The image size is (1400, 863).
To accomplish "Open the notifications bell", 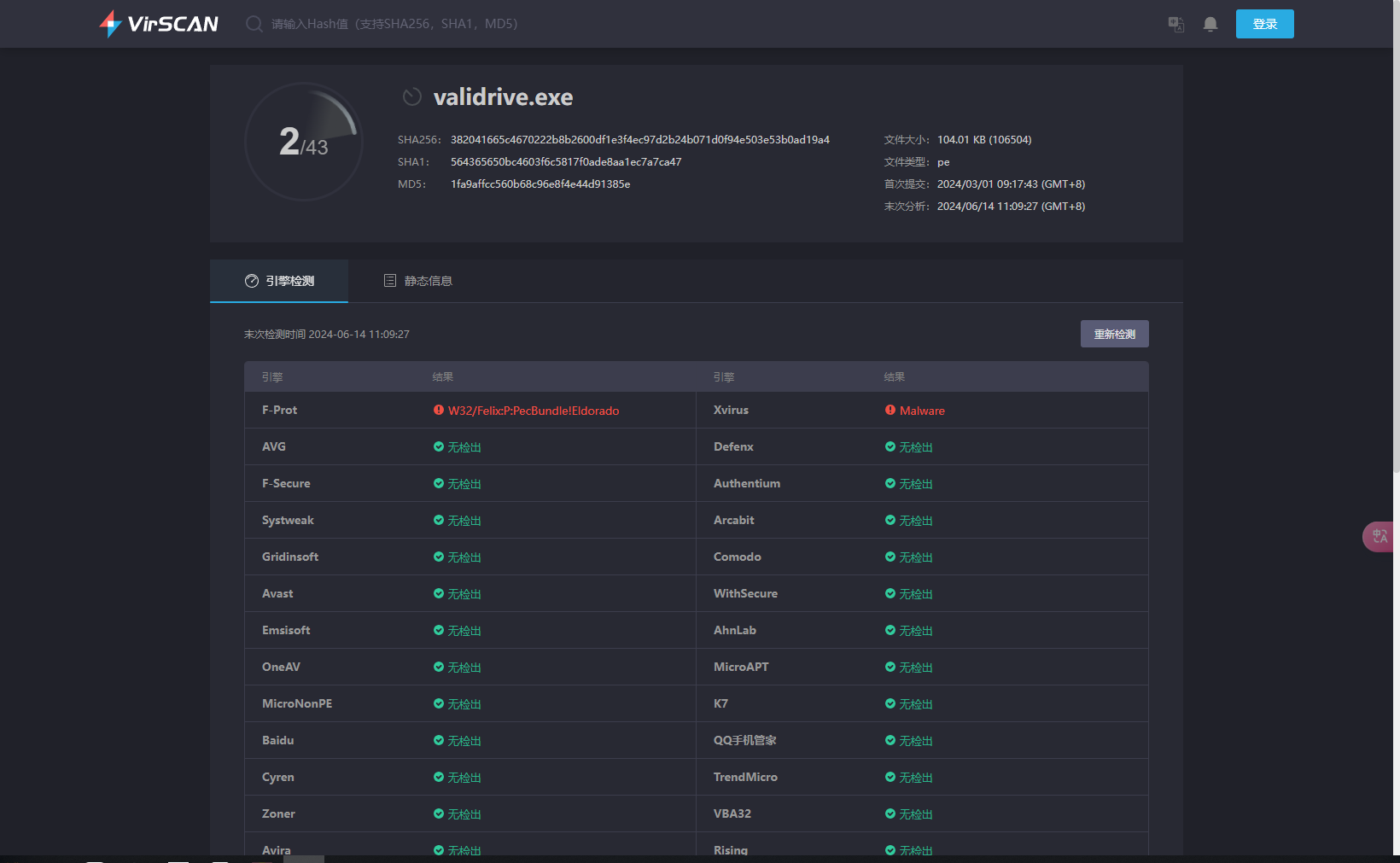I will click(x=1210, y=24).
